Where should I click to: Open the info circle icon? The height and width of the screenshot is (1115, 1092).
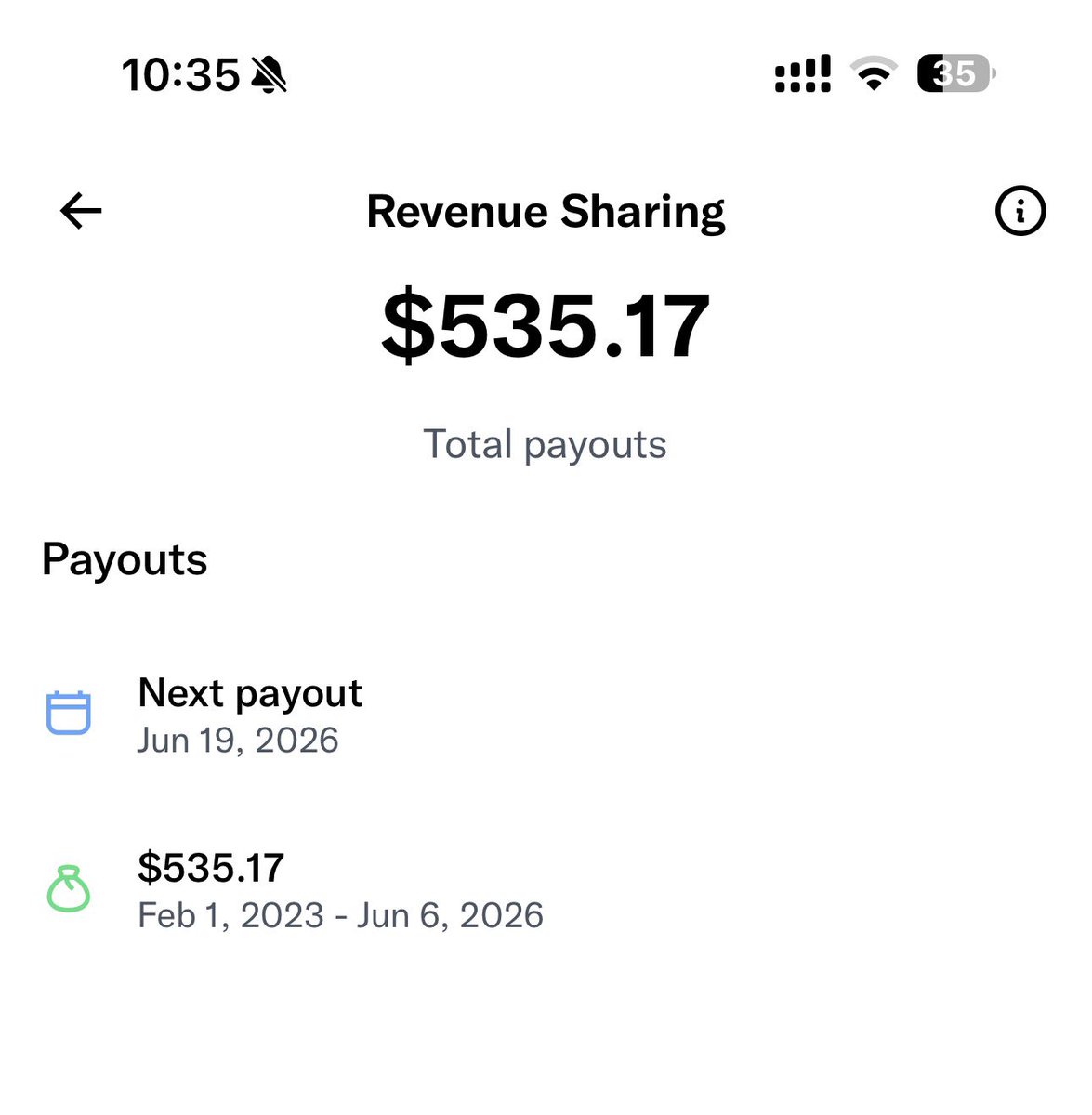click(x=1020, y=211)
